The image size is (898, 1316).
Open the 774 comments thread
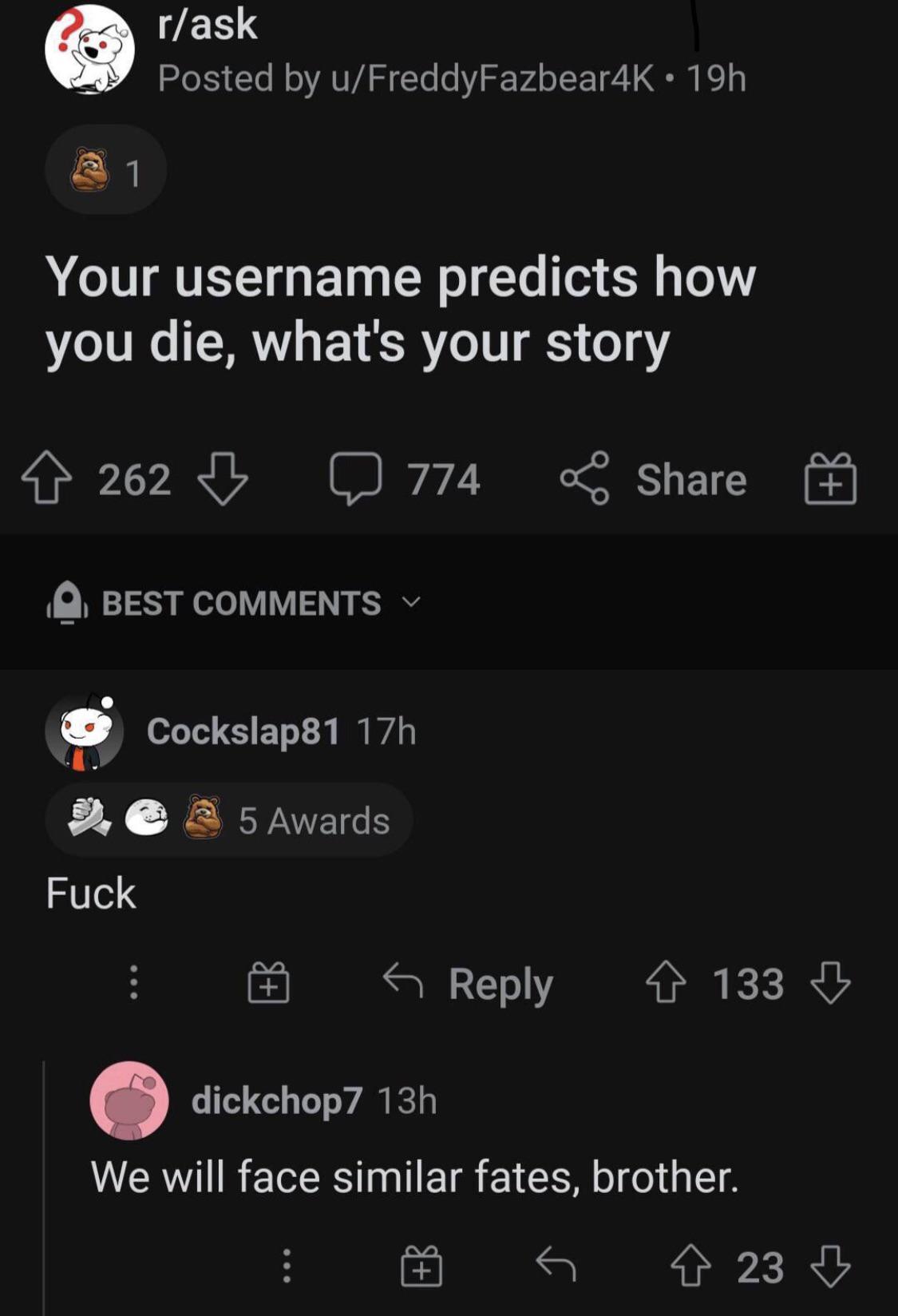(405, 478)
